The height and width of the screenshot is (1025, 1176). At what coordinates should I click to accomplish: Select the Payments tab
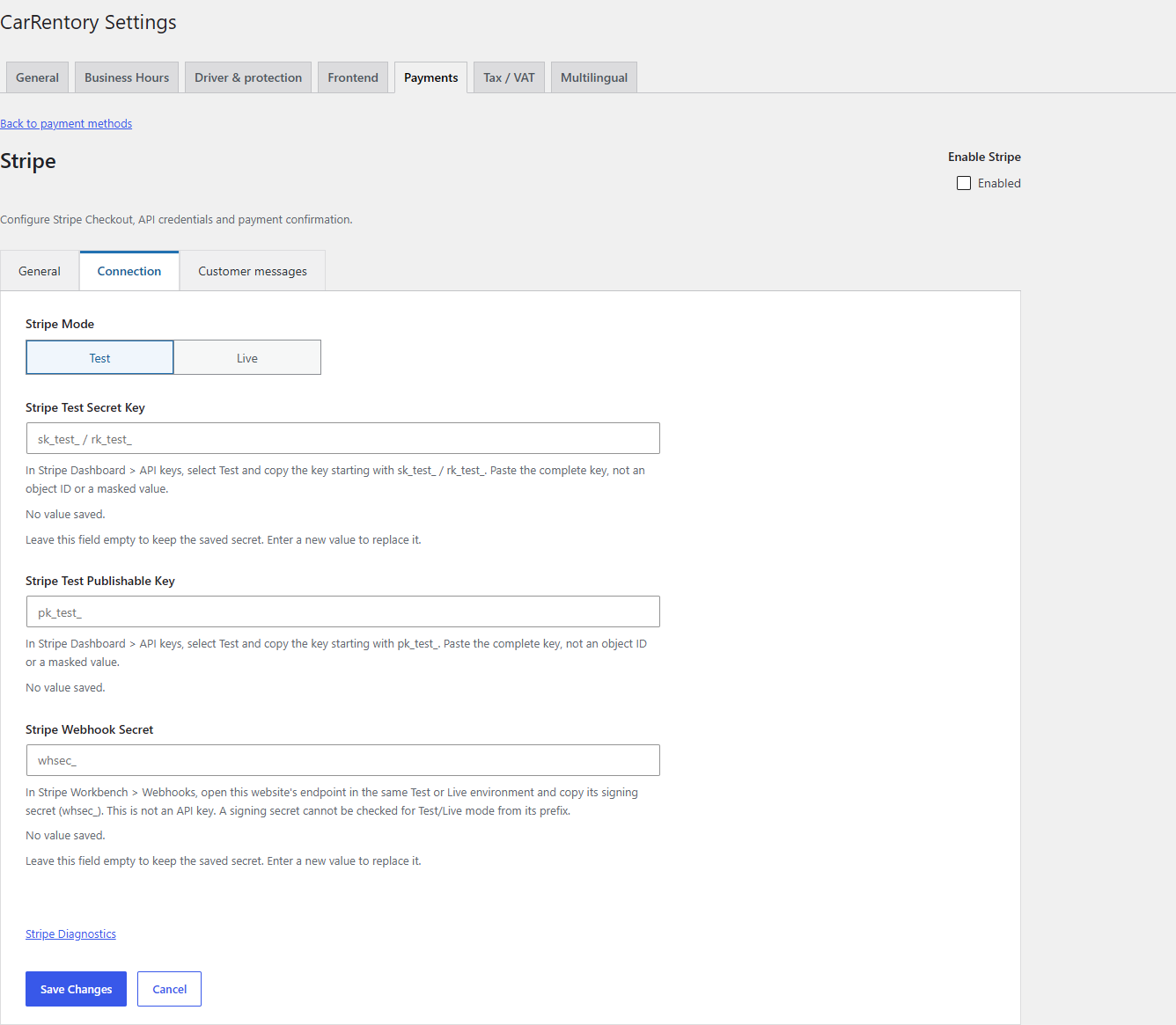pos(431,77)
